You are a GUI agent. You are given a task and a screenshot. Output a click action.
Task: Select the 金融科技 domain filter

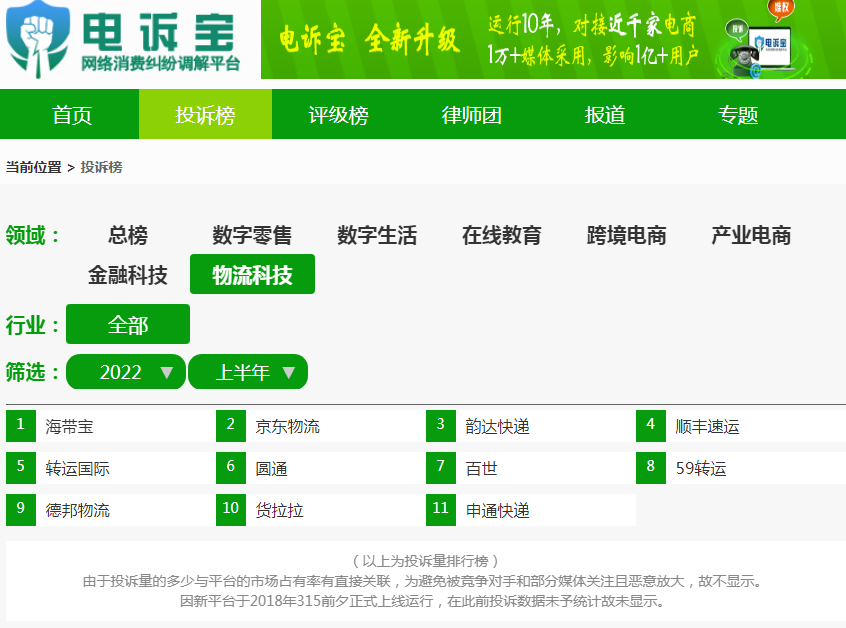(x=128, y=275)
